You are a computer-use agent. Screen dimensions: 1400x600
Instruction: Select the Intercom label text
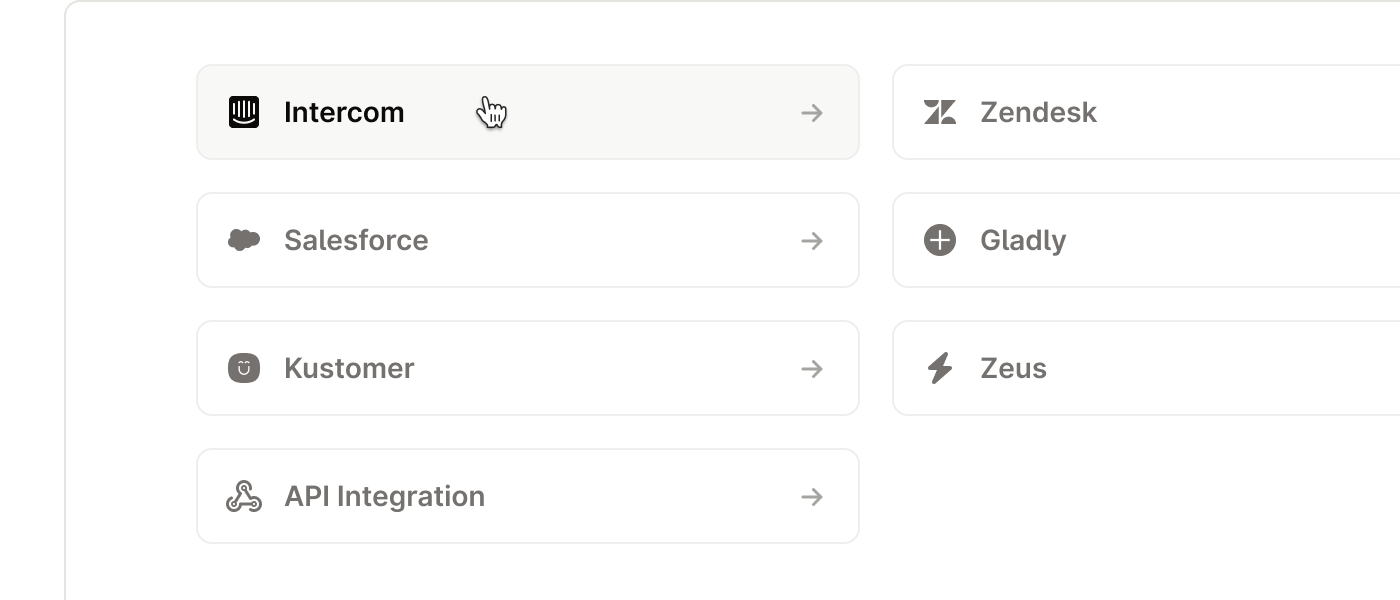point(344,112)
